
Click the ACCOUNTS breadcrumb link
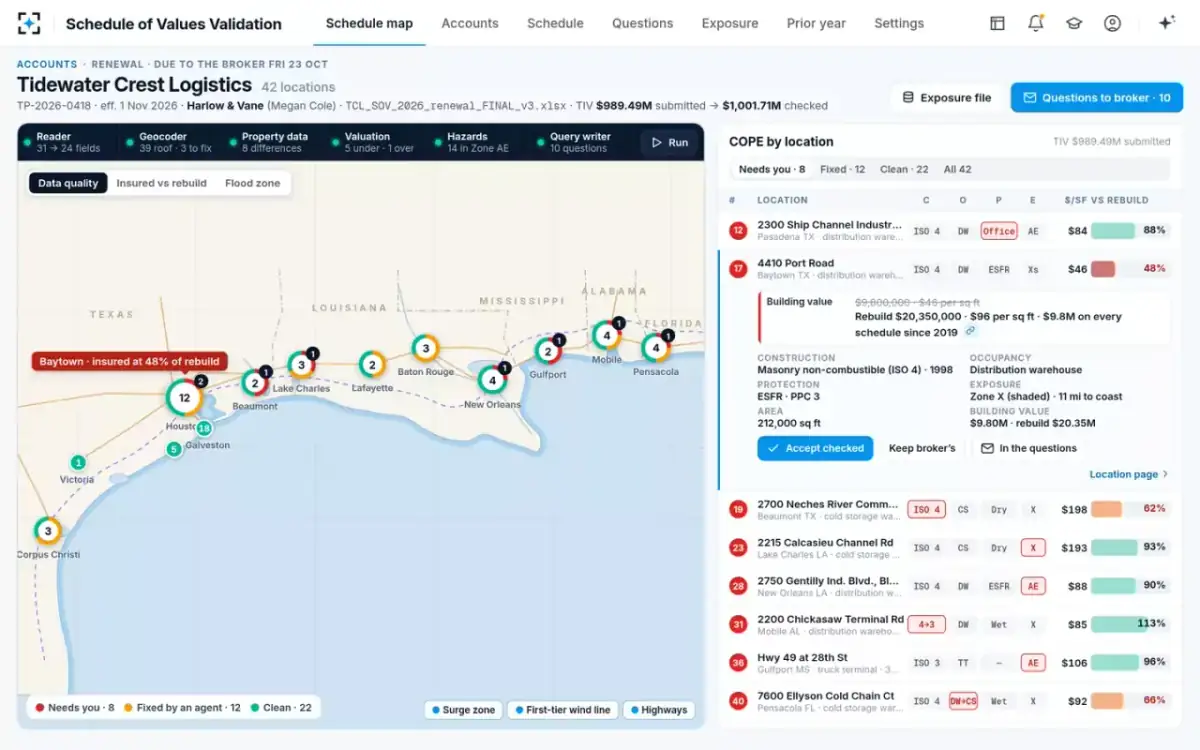[47, 64]
